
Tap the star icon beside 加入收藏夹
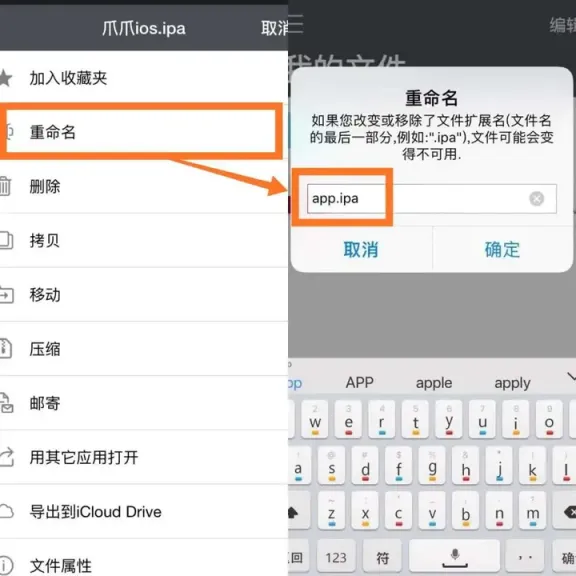5,78
